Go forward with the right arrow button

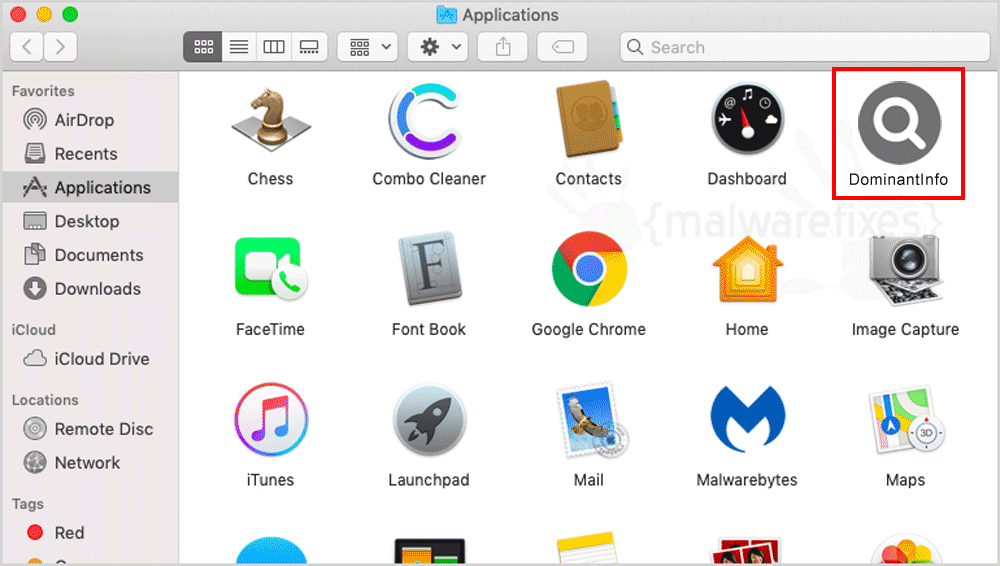[x=60, y=47]
